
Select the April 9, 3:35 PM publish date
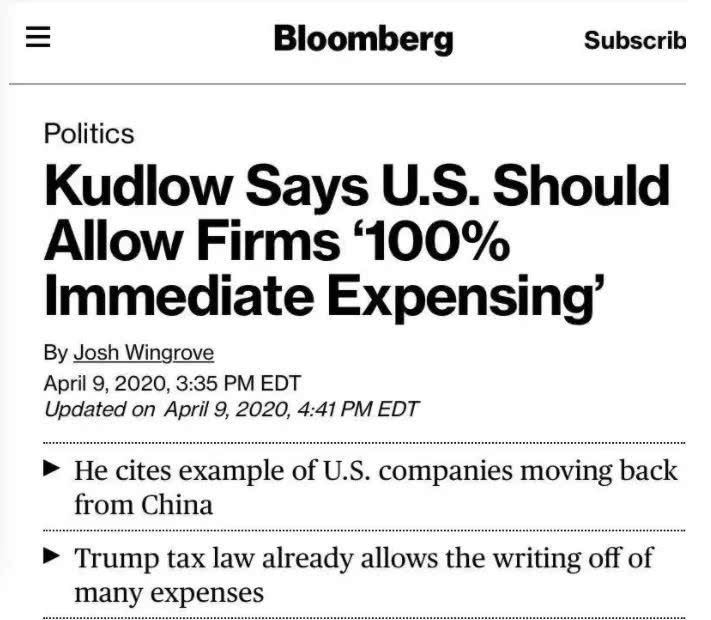pyautogui.click(x=172, y=382)
